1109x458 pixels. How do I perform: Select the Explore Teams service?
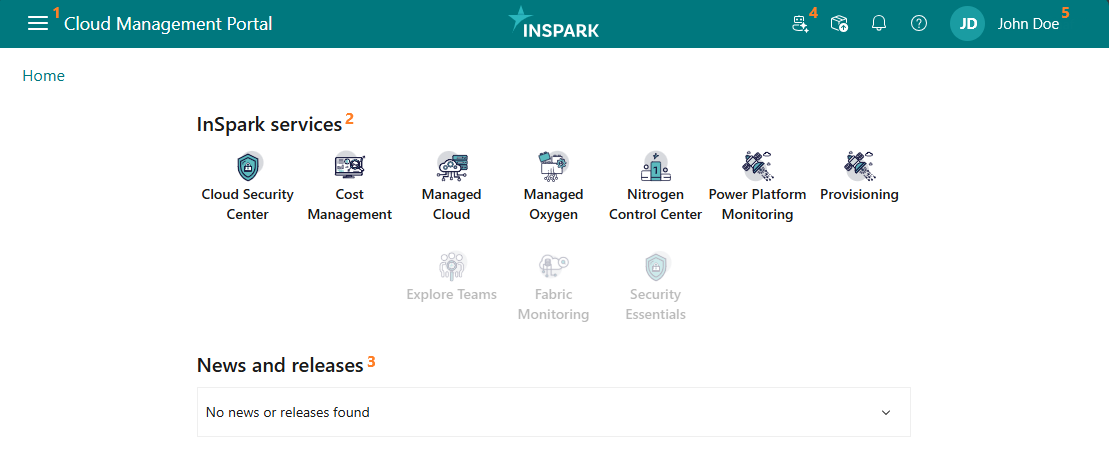point(452,266)
